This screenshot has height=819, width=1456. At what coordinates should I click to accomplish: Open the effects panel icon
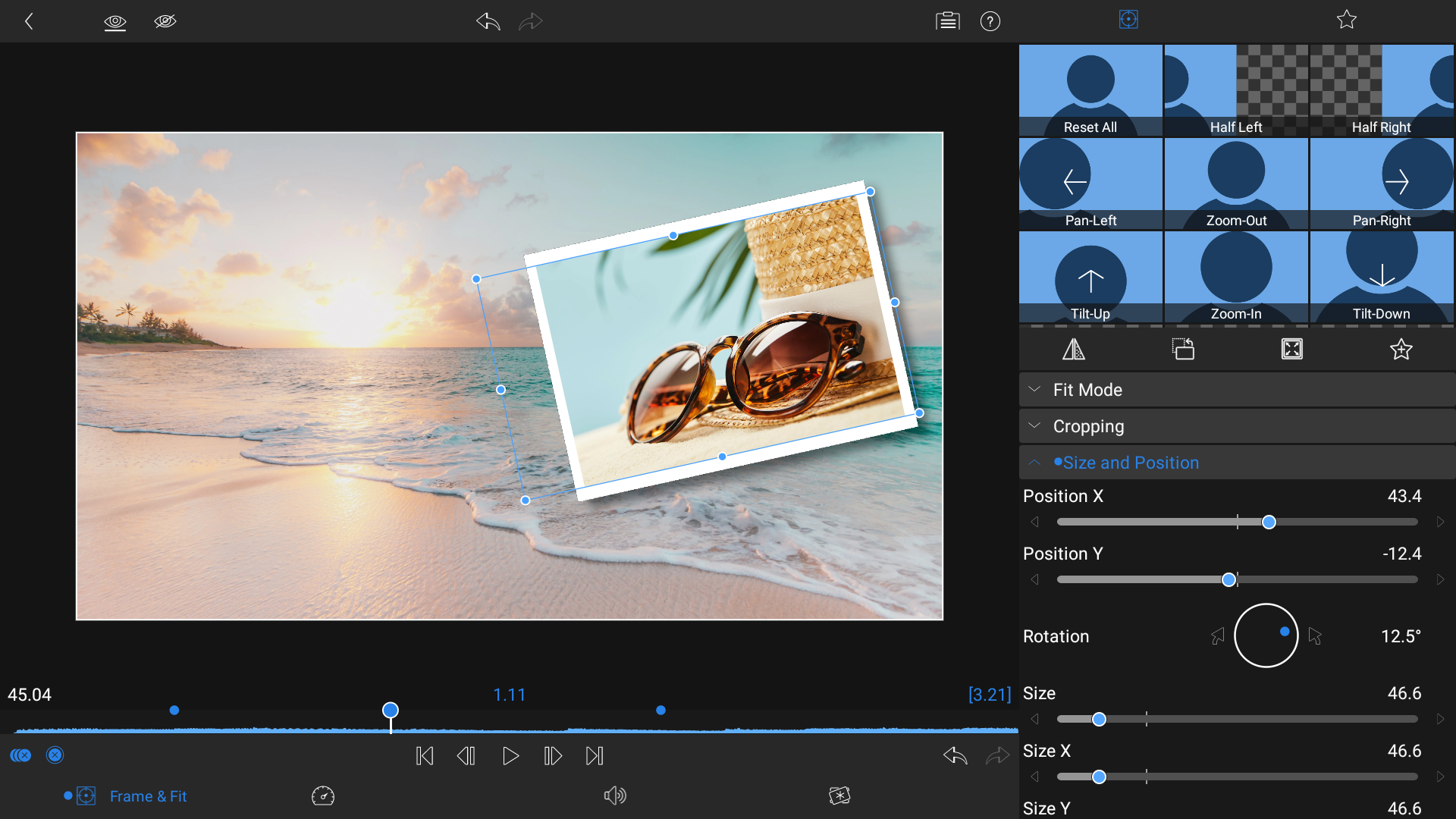pos(840,795)
